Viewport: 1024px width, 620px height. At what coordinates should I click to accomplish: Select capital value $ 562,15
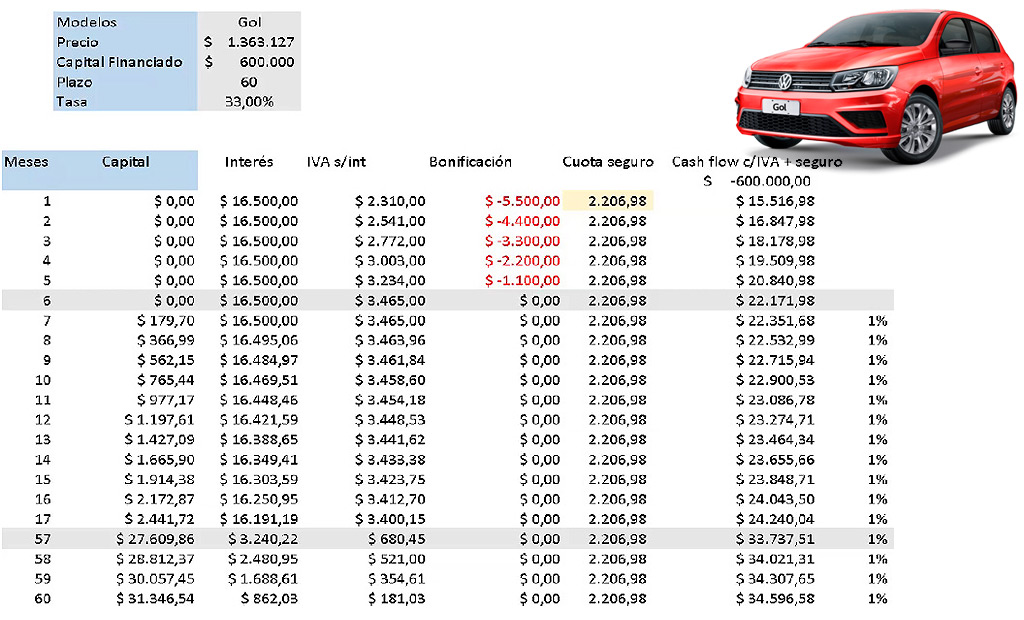coord(166,360)
